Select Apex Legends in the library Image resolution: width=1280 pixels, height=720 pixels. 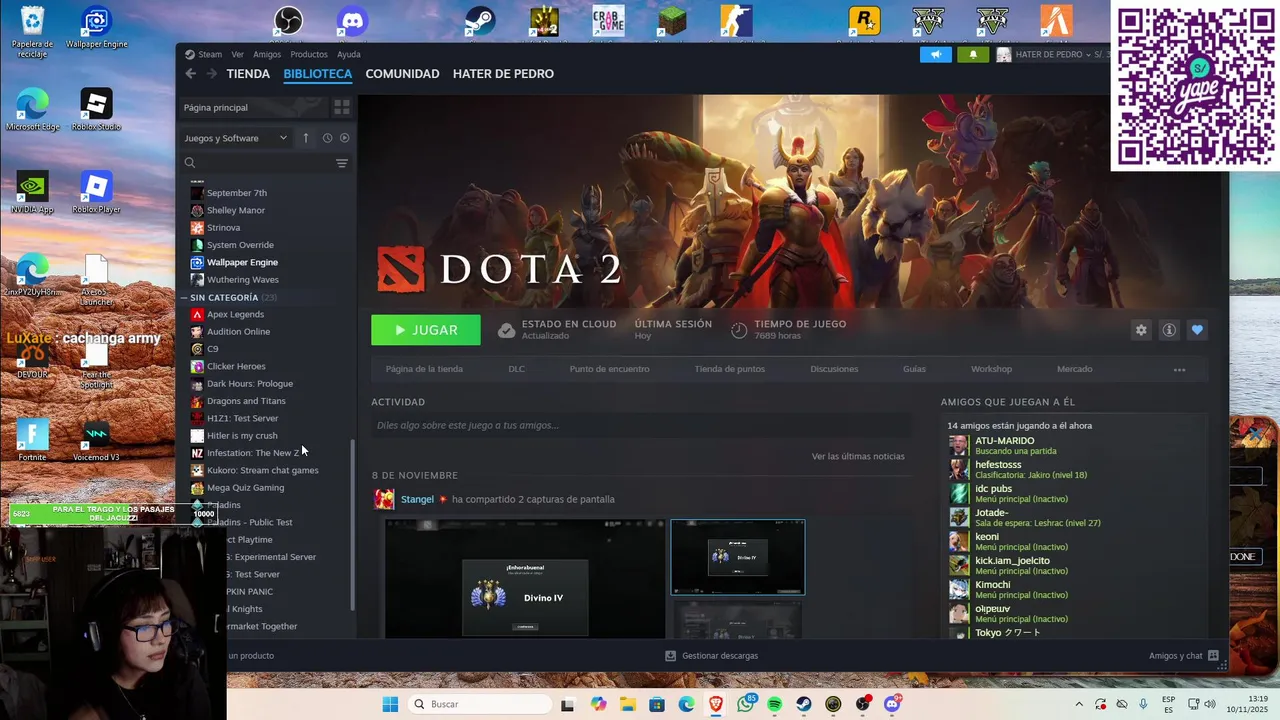[x=235, y=314]
